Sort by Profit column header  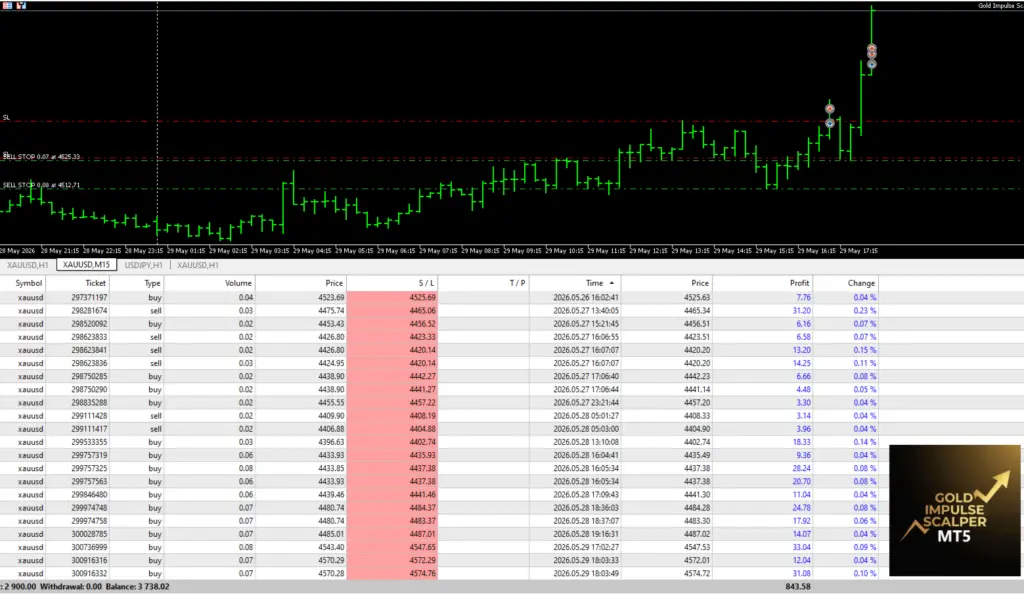coord(762,283)
